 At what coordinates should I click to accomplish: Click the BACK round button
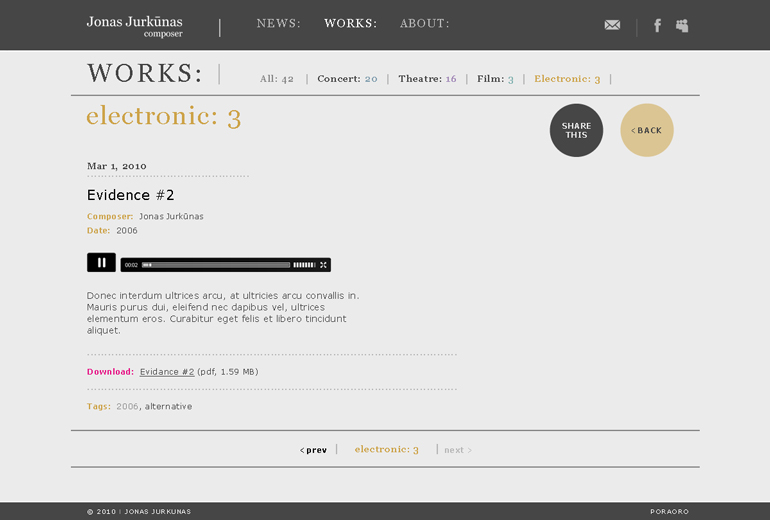[647, 130]
